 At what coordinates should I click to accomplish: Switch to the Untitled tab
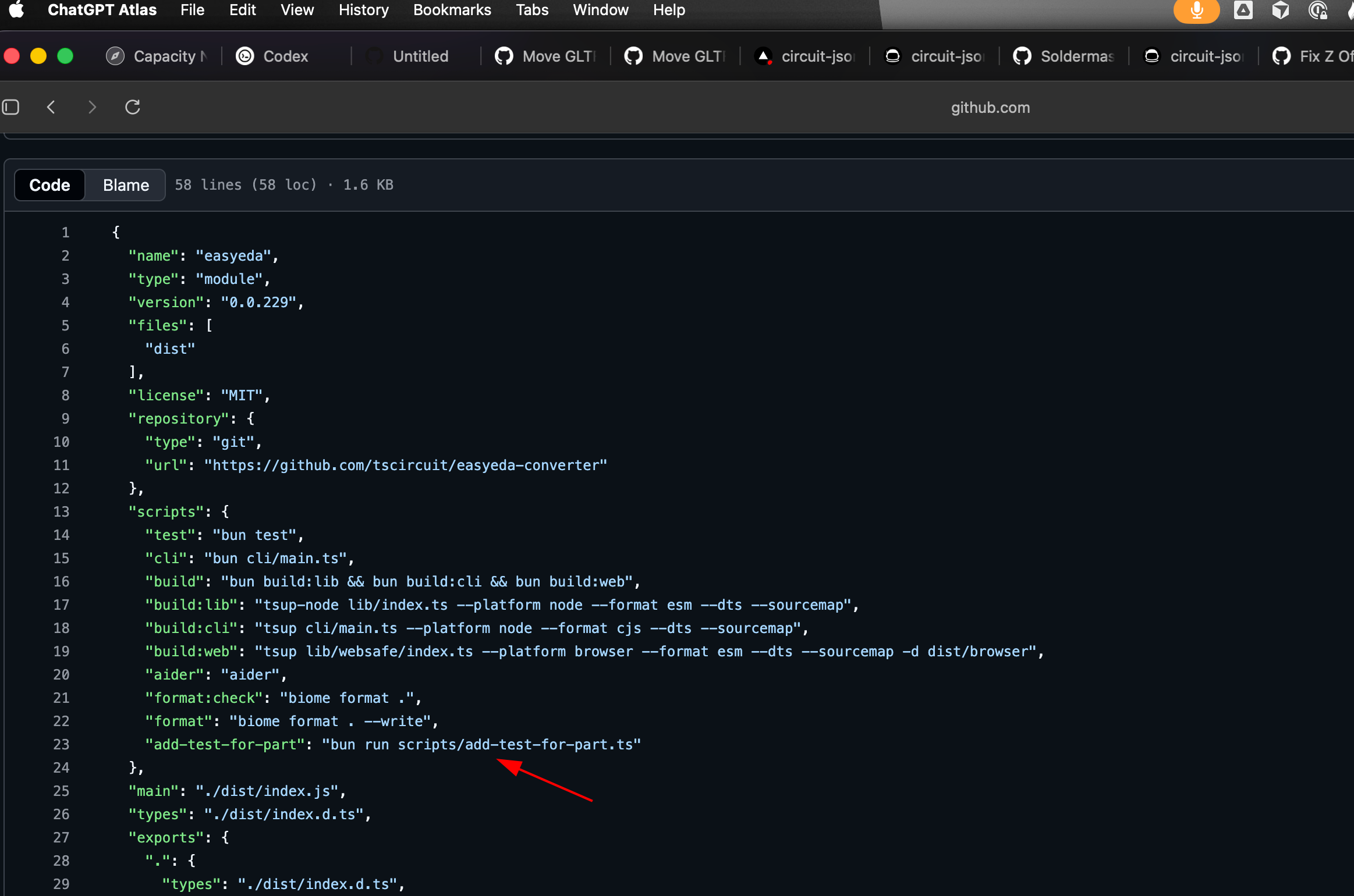(x=420, y=56)
